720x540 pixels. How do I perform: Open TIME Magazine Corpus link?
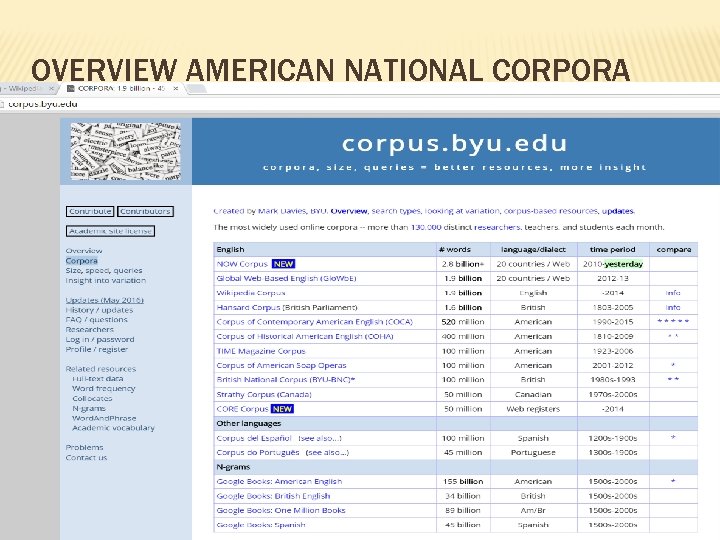point(261,351)
